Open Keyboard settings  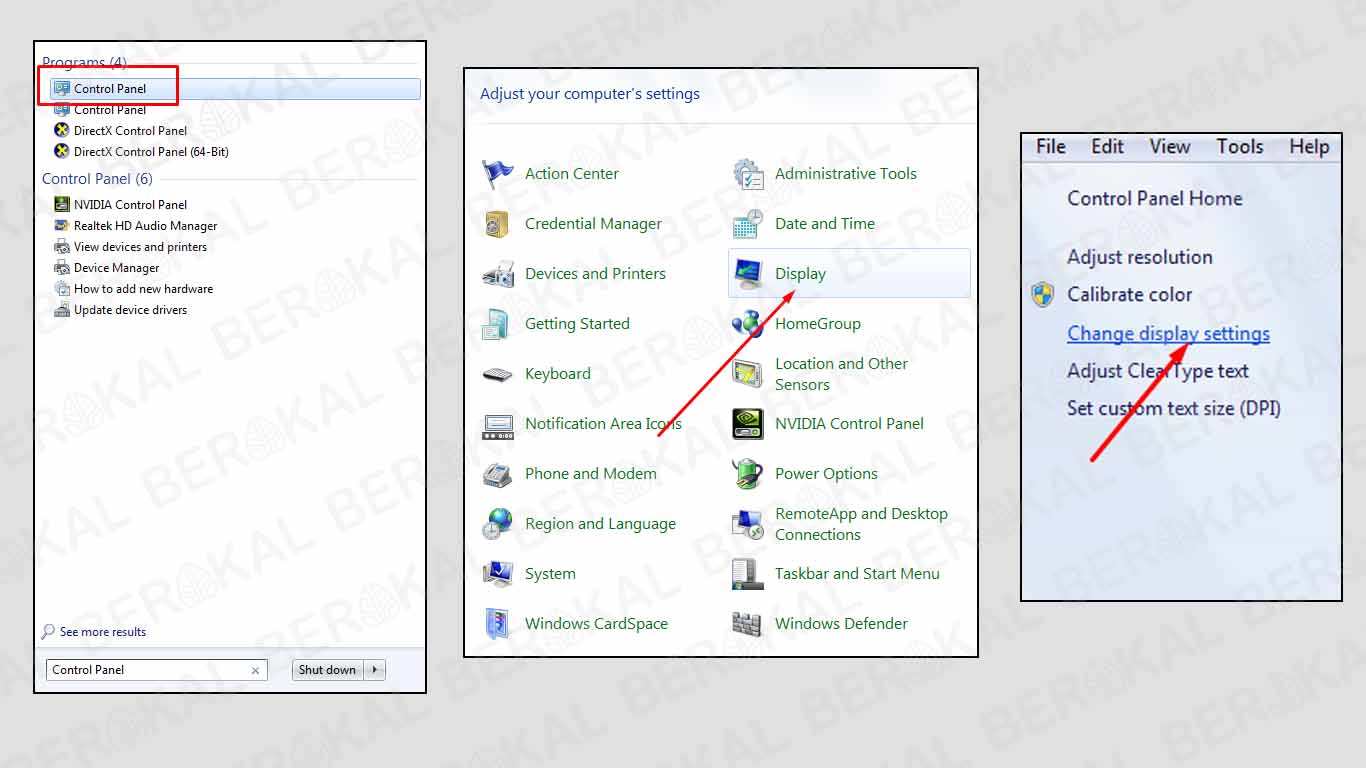(x=557, y=373)
